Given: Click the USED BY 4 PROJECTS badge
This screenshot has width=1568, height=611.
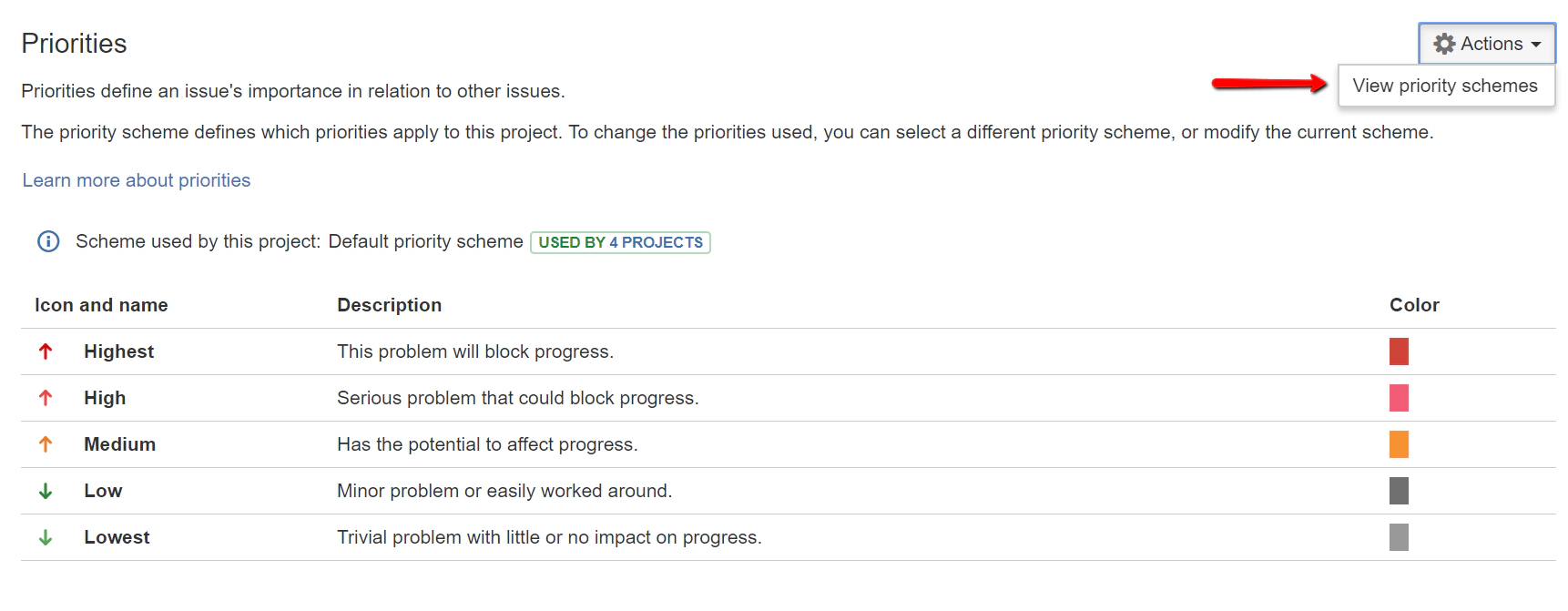Looking at the screenshot, I should (620, 242).
